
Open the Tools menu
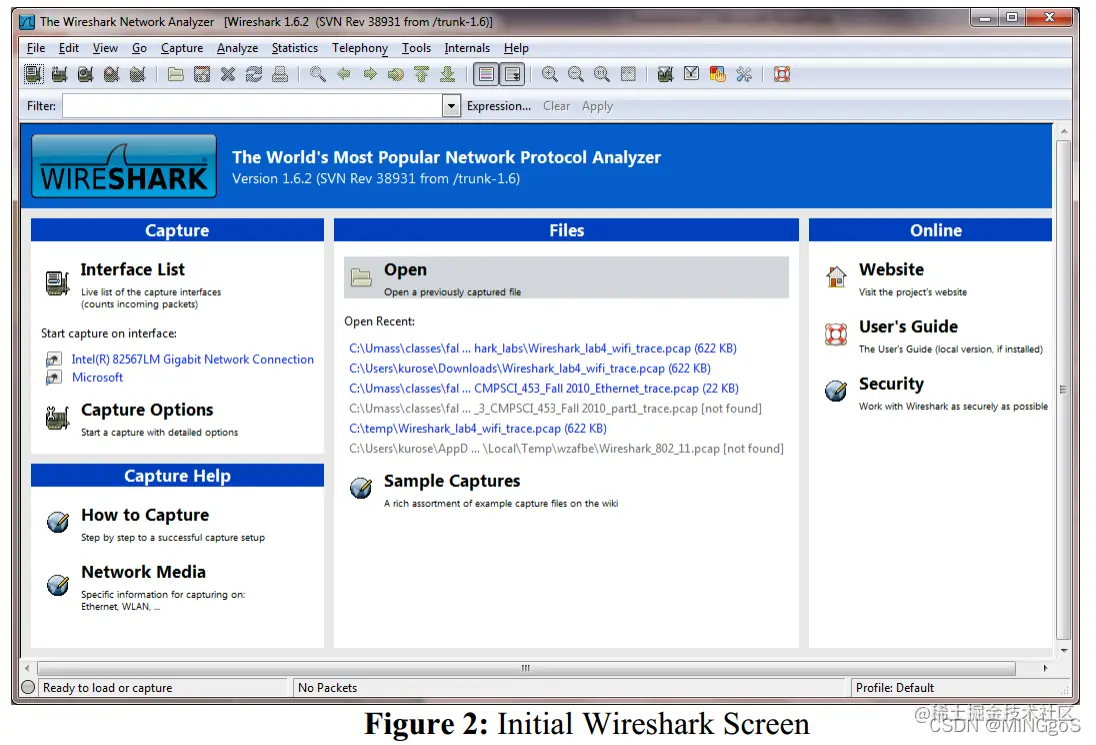[416, 48]
